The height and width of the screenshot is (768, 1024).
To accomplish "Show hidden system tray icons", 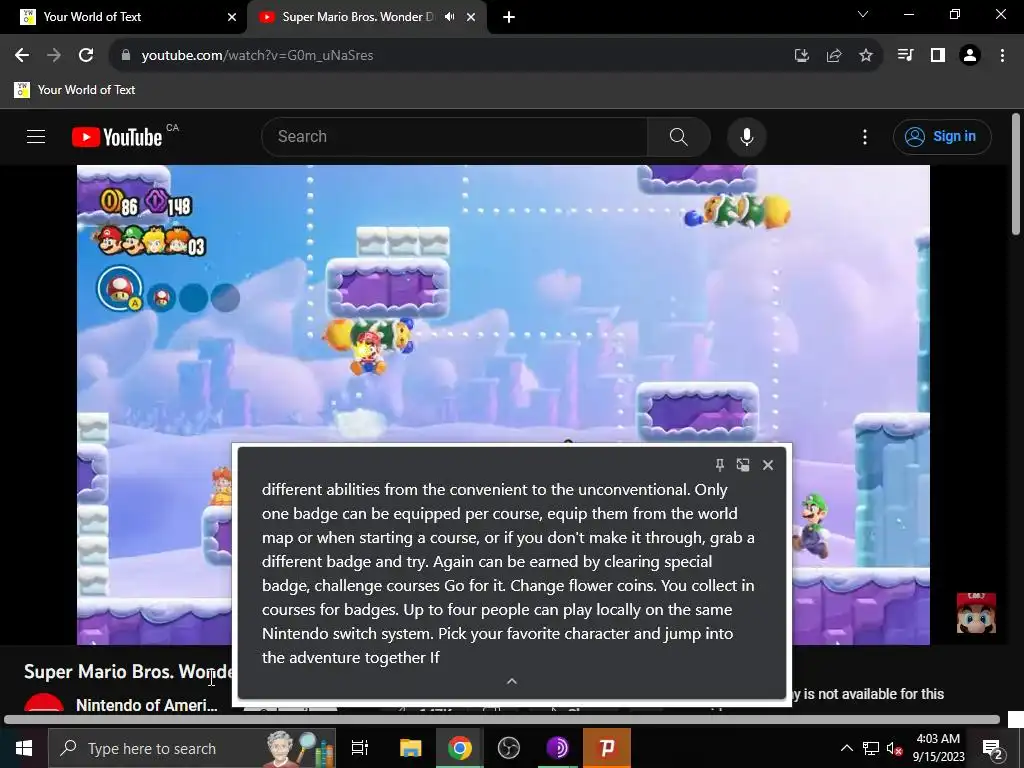I will pyautogui.click(x=846, y=748).
